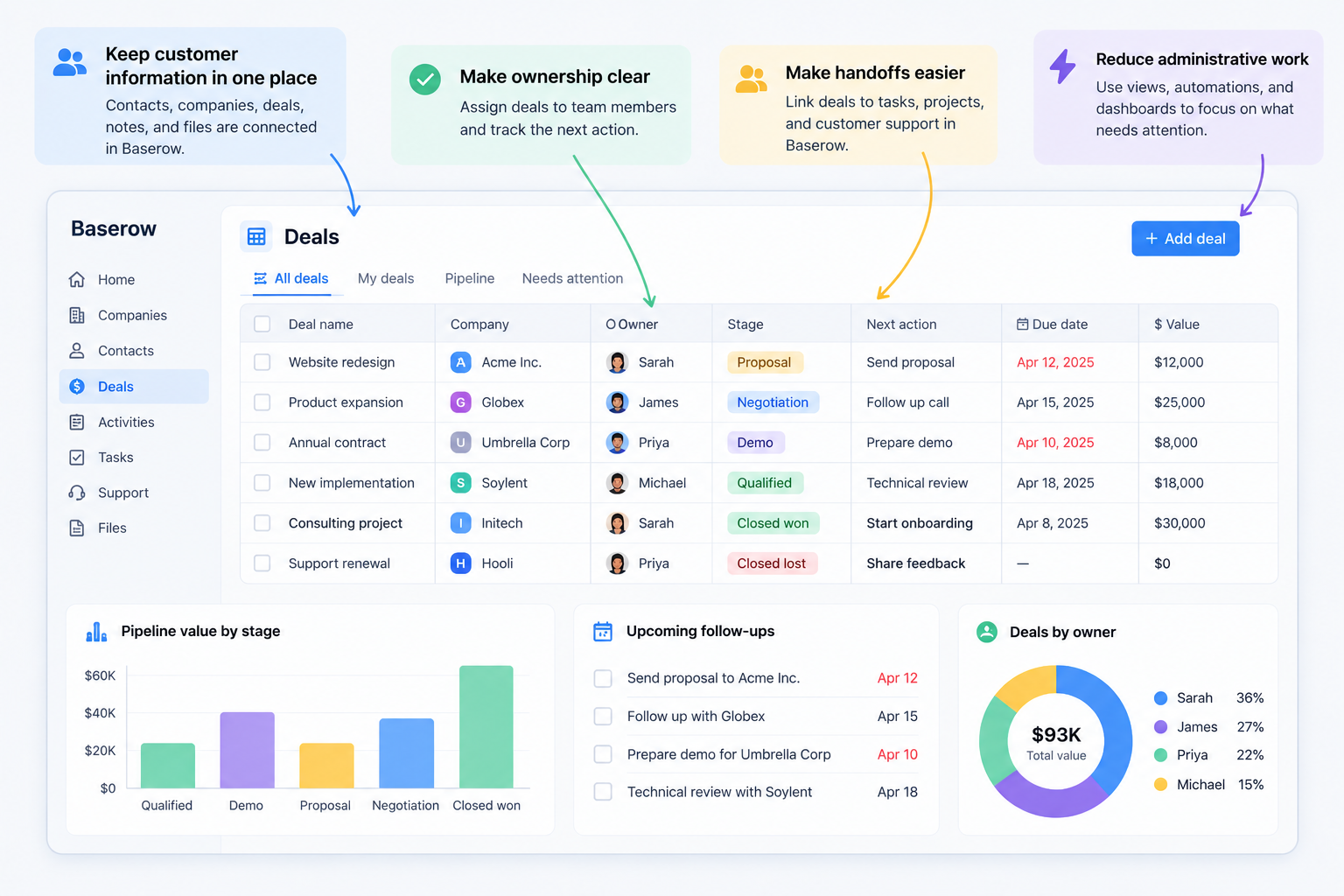Open the Proposal stage tag

(x=764, y=362)
